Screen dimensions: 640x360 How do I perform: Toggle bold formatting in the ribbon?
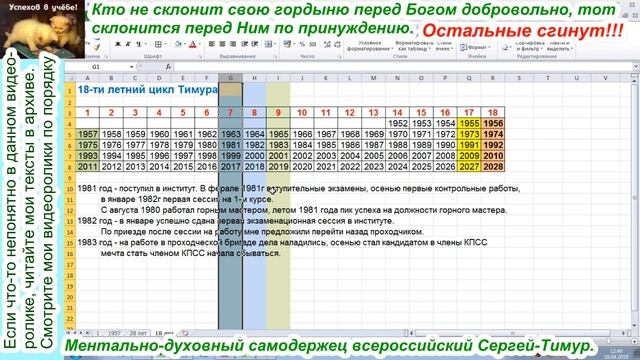[x=118, y=44]
